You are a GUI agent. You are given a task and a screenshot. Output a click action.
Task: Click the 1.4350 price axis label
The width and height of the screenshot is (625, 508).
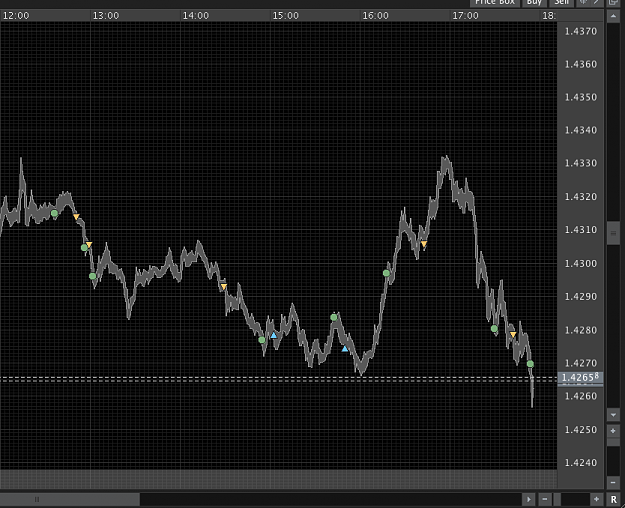tap(581, 97)
